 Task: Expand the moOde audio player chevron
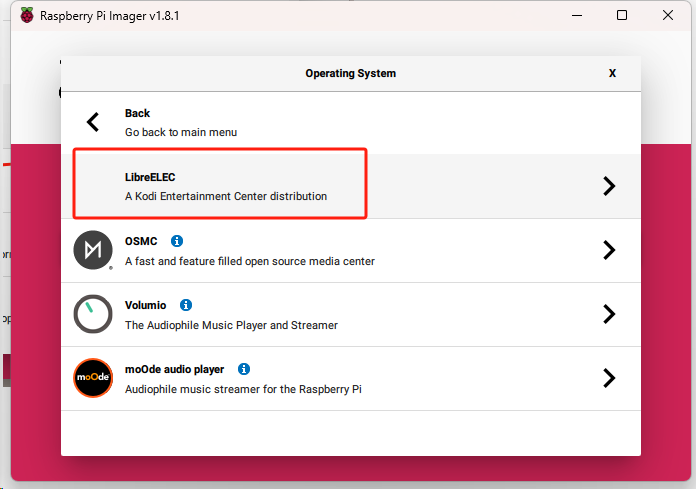click(609, 378)
